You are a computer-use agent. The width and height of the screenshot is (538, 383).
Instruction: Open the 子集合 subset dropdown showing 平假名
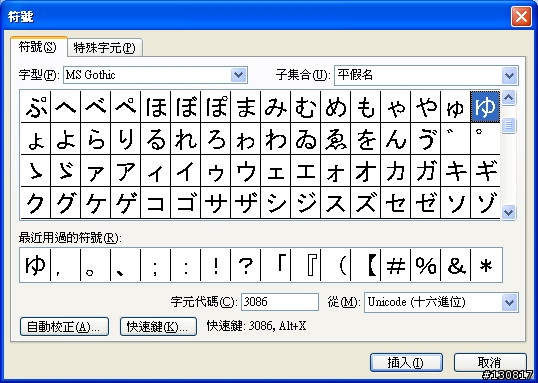510,76
